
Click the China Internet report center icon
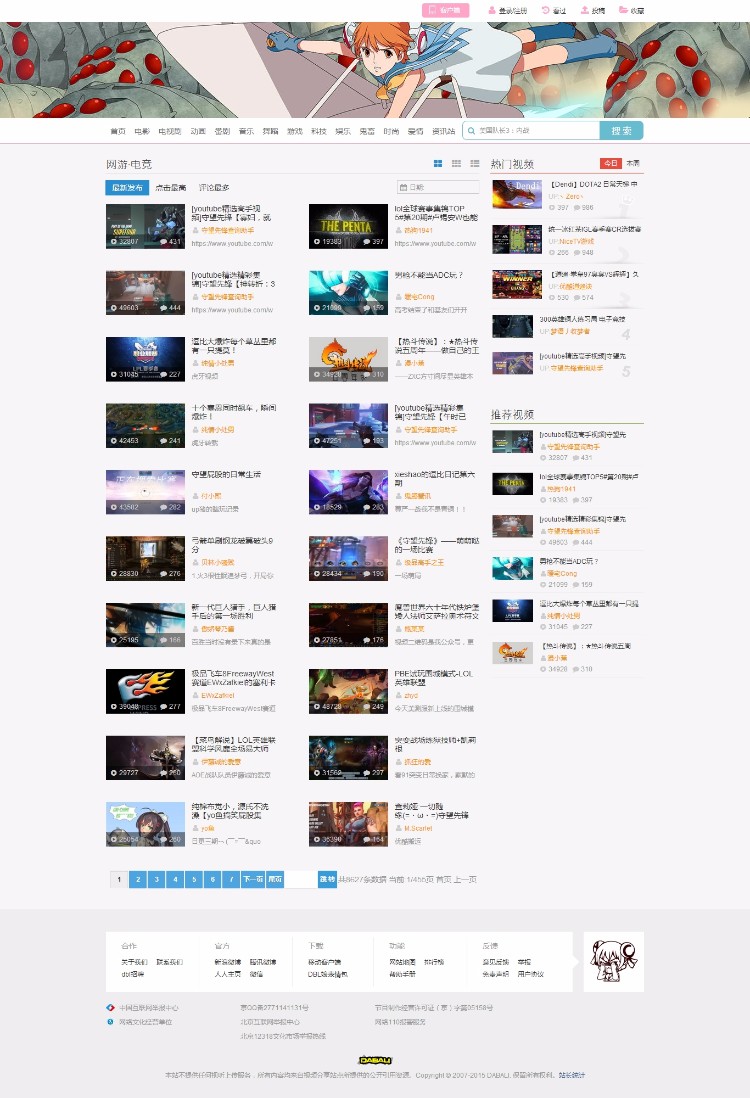[x=110, y=1008]
